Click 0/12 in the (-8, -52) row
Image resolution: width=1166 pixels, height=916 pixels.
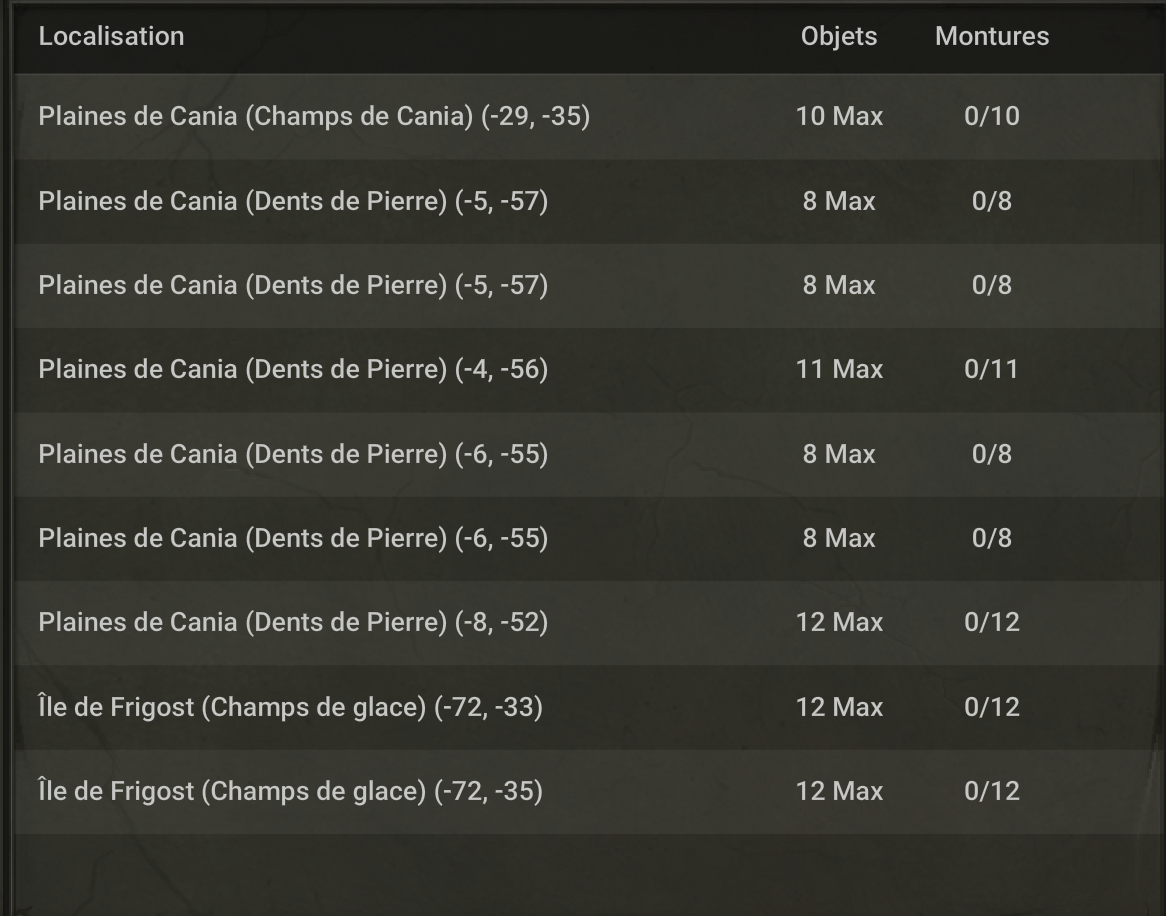pyautogui.click(x=992, y=622)
